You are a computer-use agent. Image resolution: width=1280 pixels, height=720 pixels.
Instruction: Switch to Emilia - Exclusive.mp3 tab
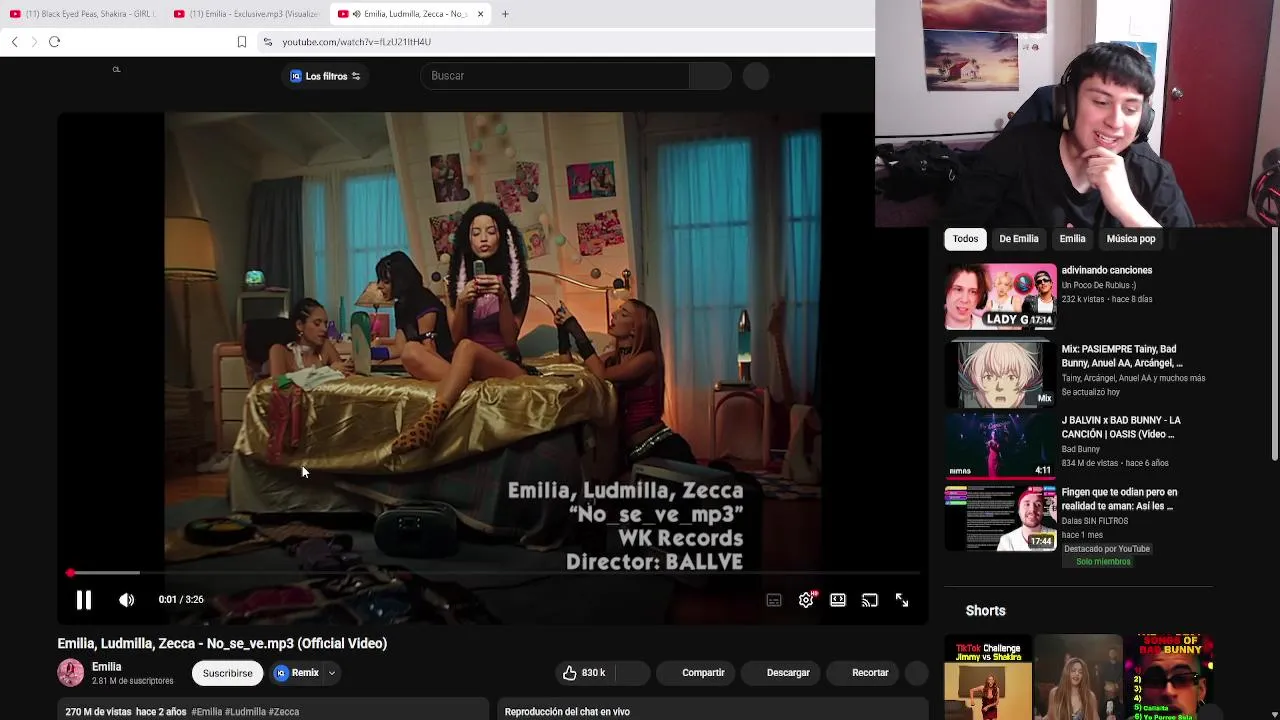pyautogui.click(x=246, y=14)
